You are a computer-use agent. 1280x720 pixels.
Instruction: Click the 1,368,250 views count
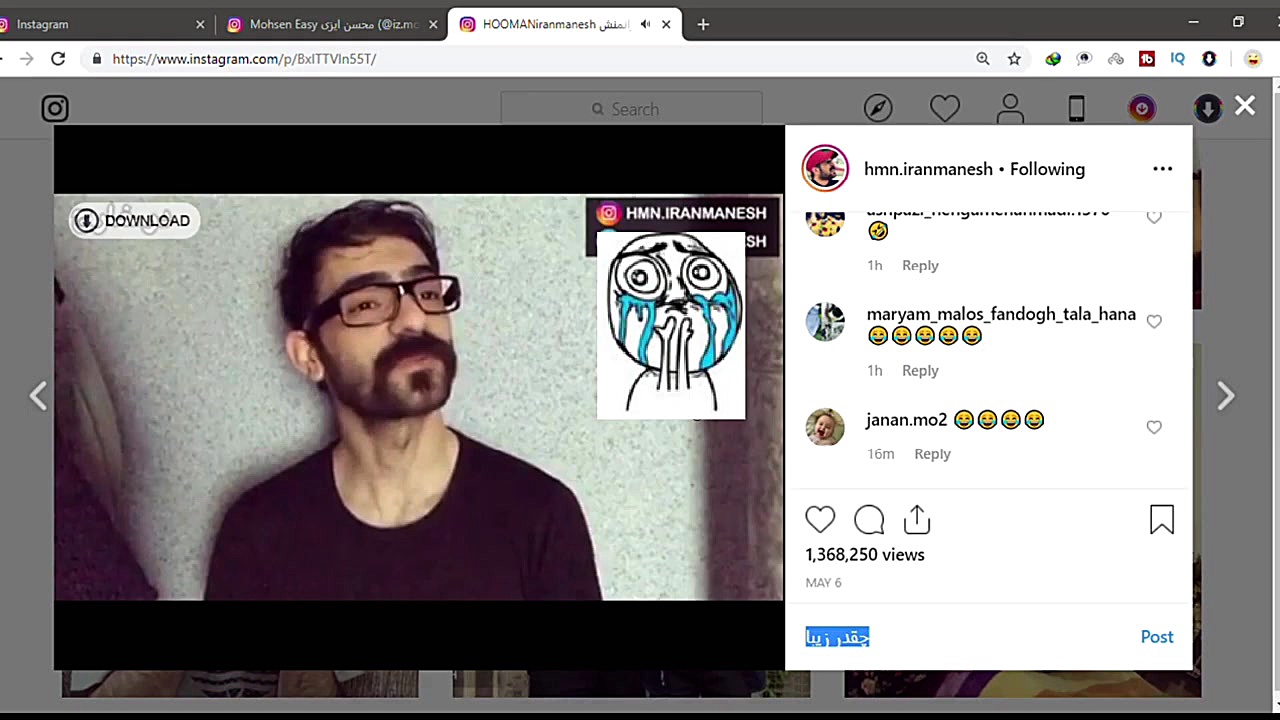point(865,555)
